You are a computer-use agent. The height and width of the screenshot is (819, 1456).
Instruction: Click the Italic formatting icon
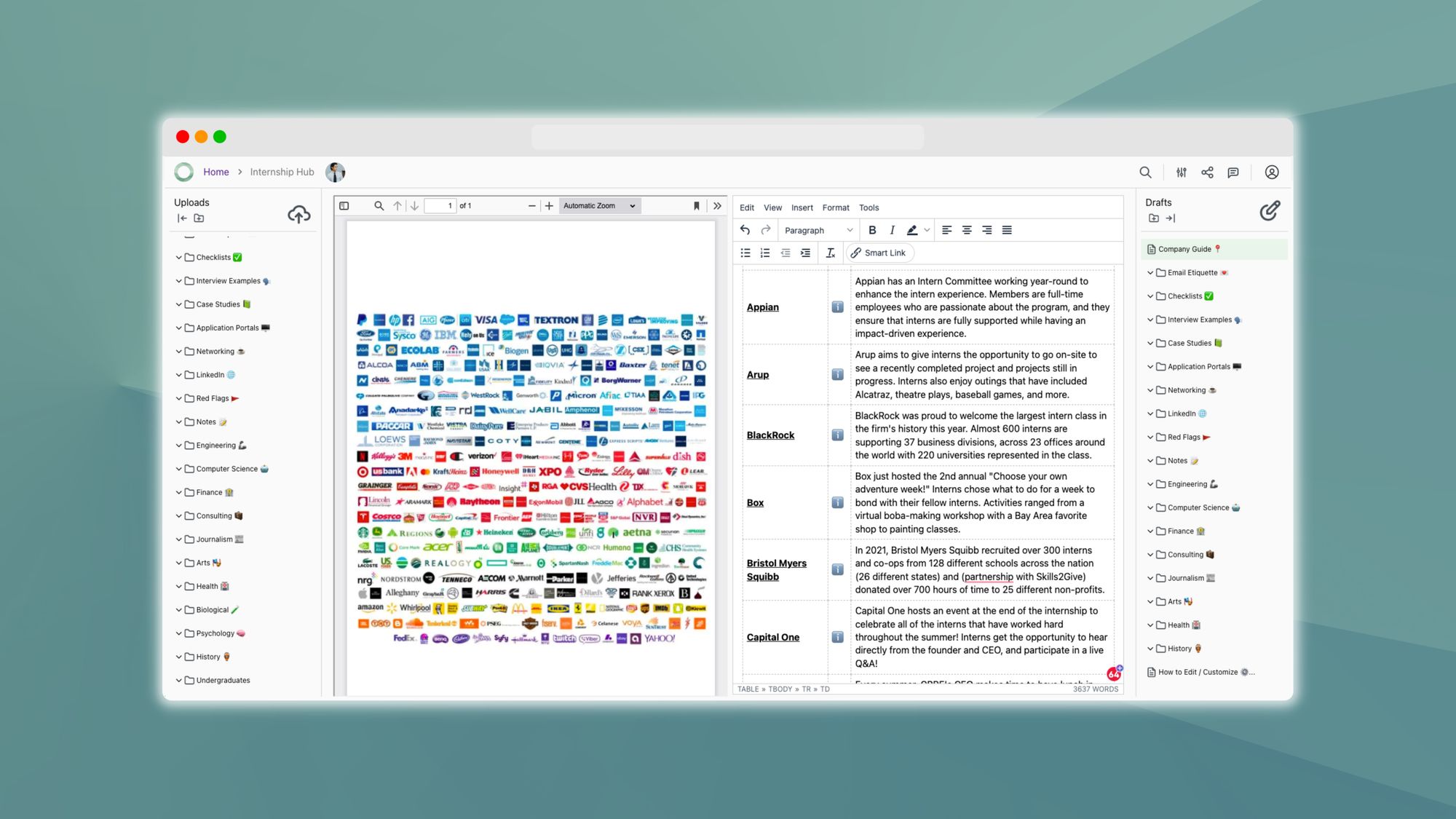pos(892,231)
